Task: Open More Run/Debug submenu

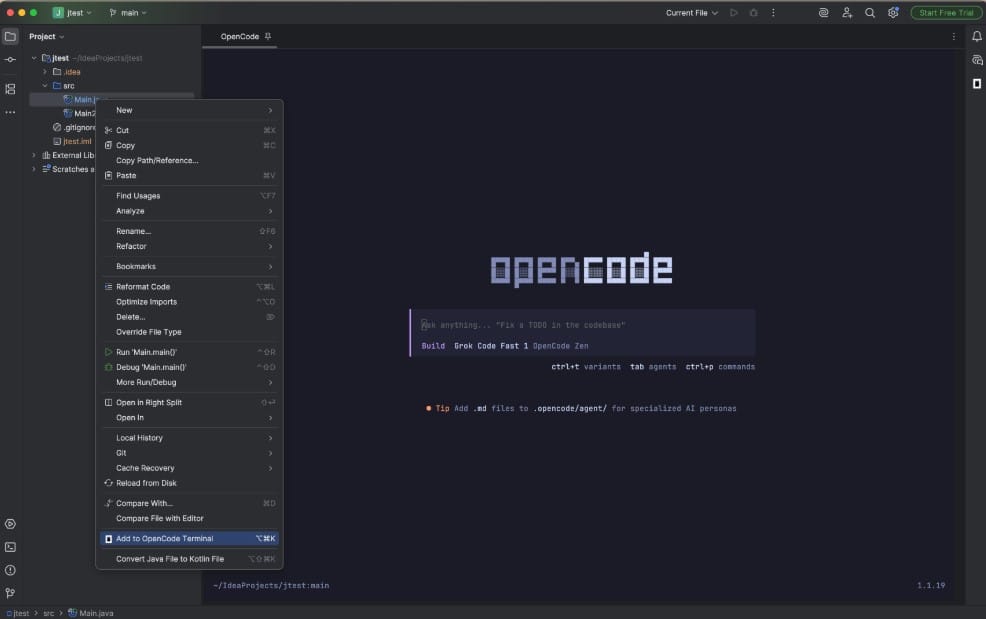Action: (x=189, y=382)
